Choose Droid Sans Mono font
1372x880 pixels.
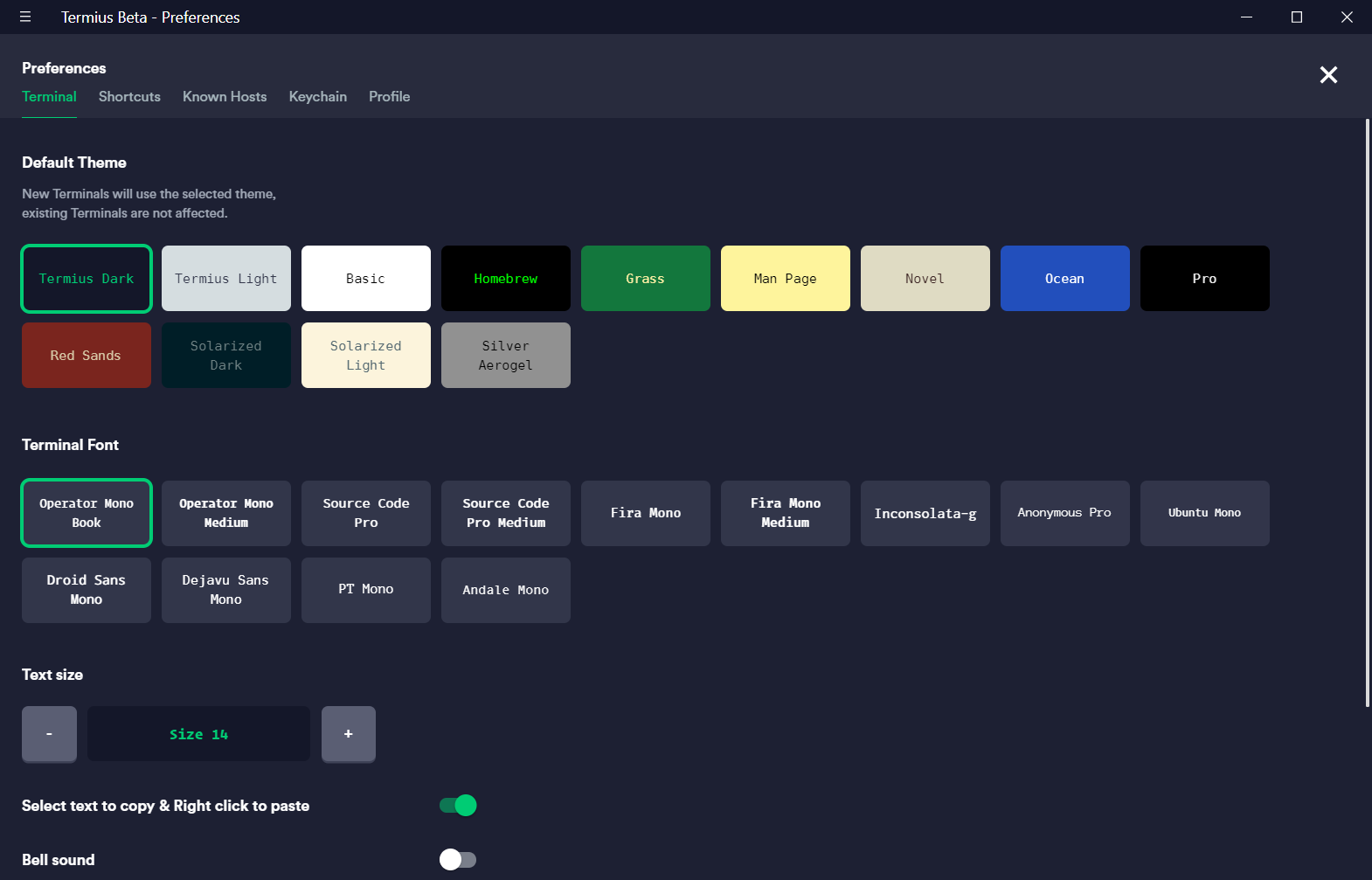pos(87,590)
